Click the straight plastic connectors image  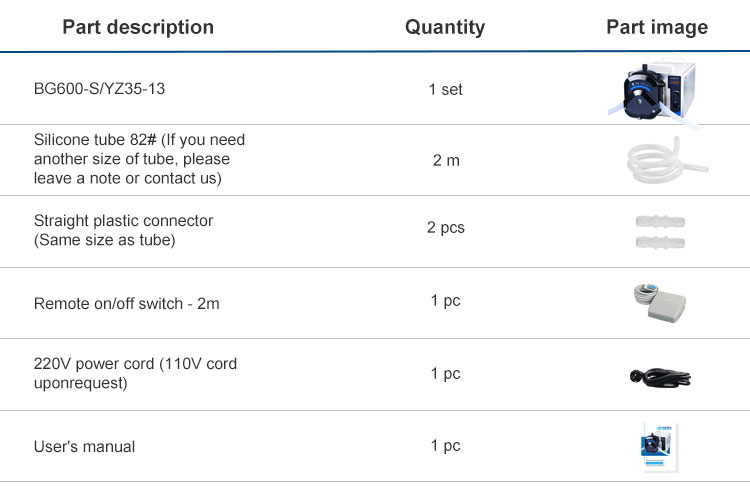tap(660, 232)
